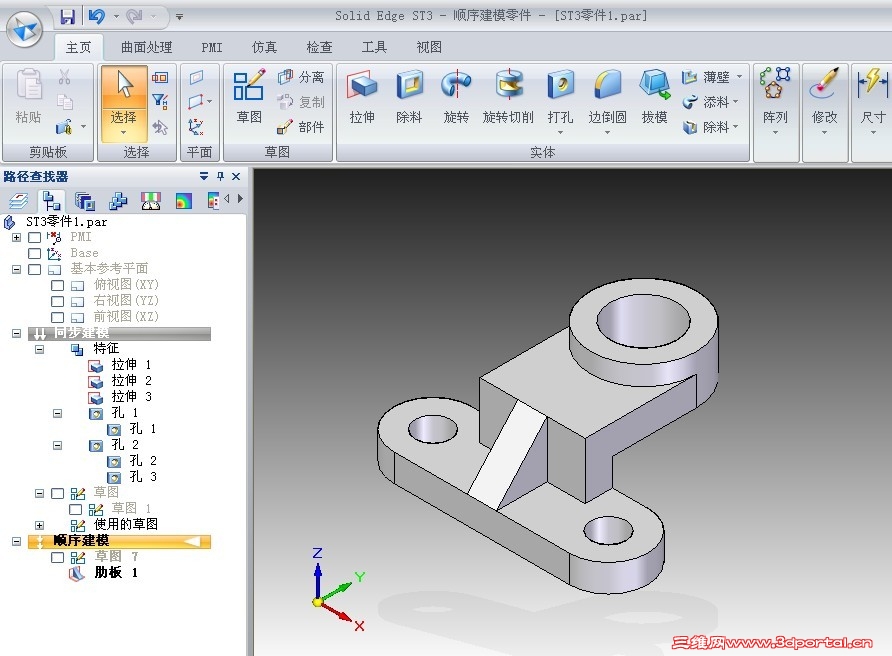Image resolution: width=892 pixels, height=656 pixels.
Task: Collapse the 特征 tree node
Action: click(x=39, y=349)
